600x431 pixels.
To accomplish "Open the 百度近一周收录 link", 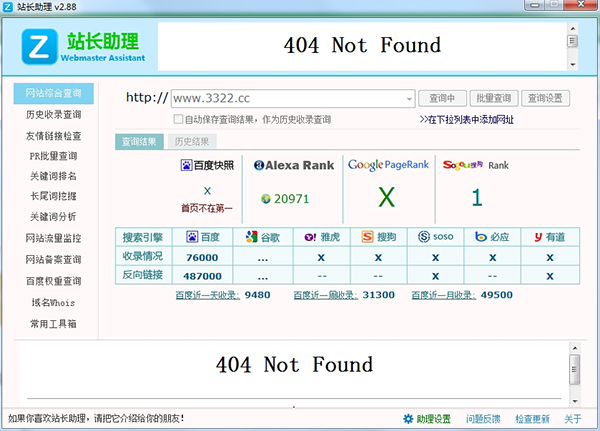I will pyautogui.click(x=326, y=295).
